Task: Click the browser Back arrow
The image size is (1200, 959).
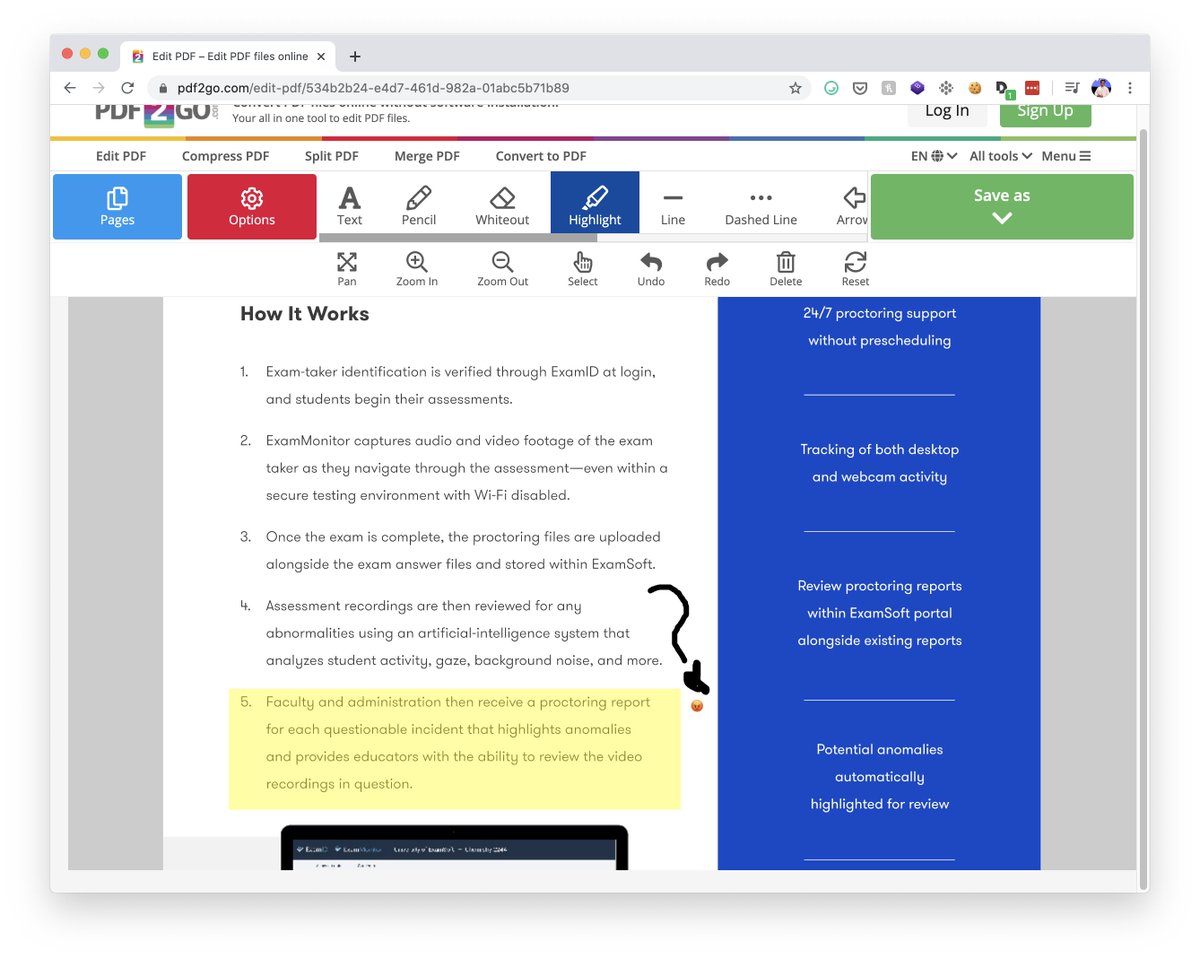Action: pos(70,88)
